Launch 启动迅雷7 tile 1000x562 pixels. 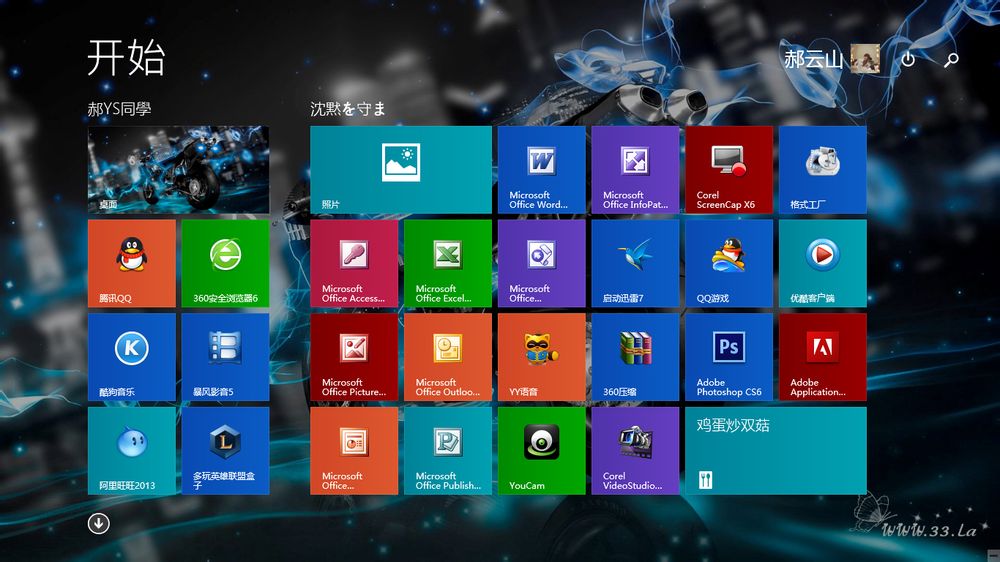click(635, 263)
